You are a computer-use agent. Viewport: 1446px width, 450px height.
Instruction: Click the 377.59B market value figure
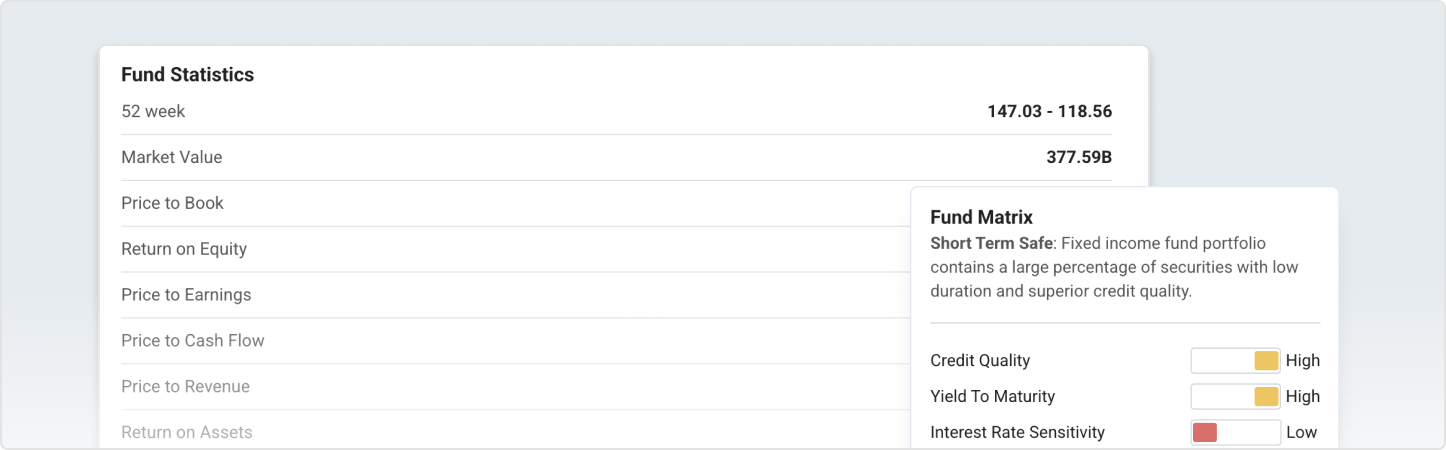[x=1079, y=158]
